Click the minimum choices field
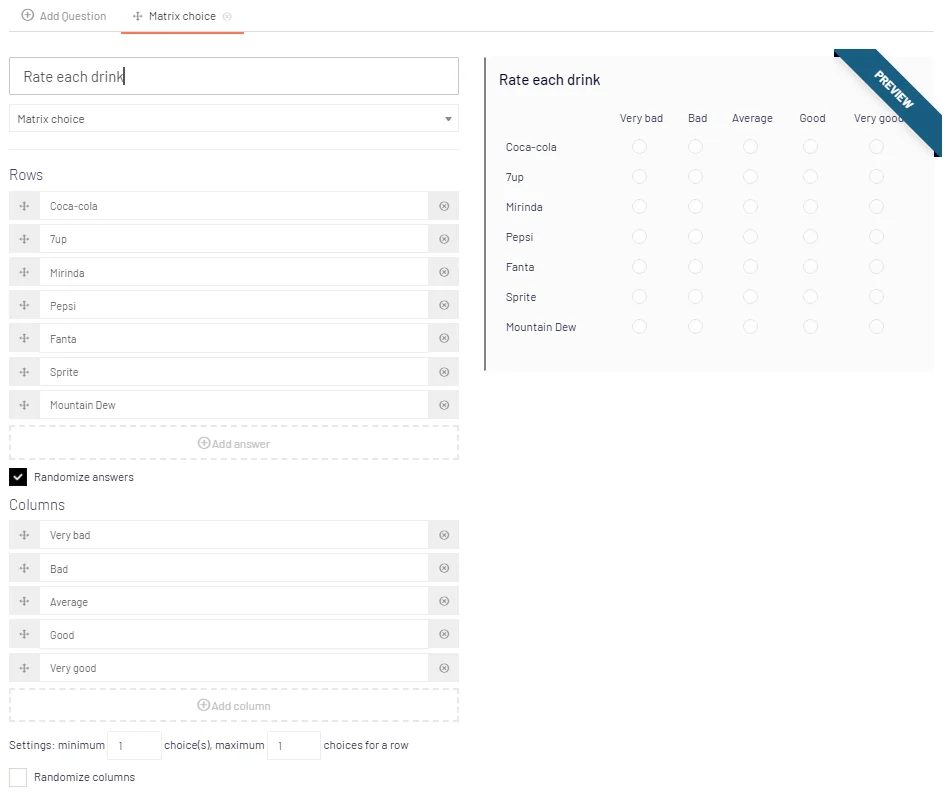 click(x=134, y=745)
